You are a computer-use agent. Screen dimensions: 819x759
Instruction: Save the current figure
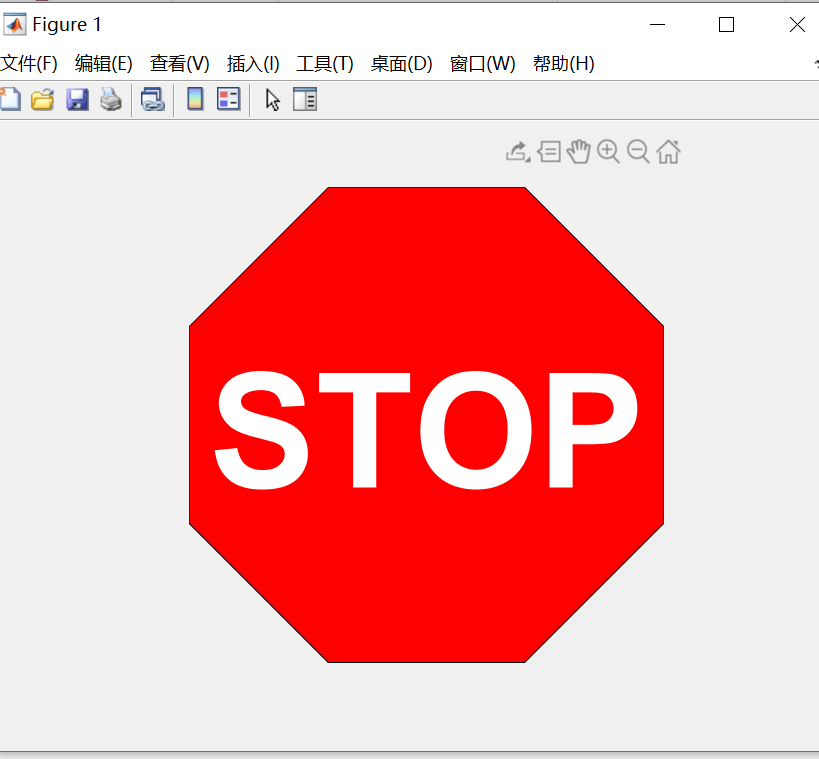click(x=77, y=99)
